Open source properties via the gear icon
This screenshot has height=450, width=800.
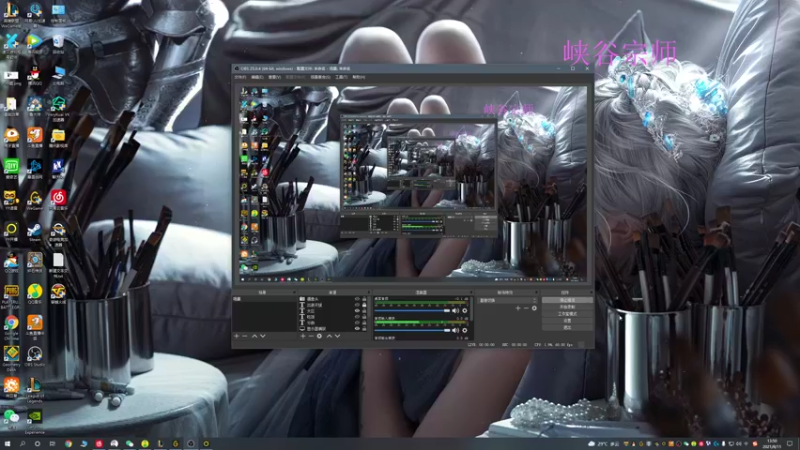click(319, 336)
